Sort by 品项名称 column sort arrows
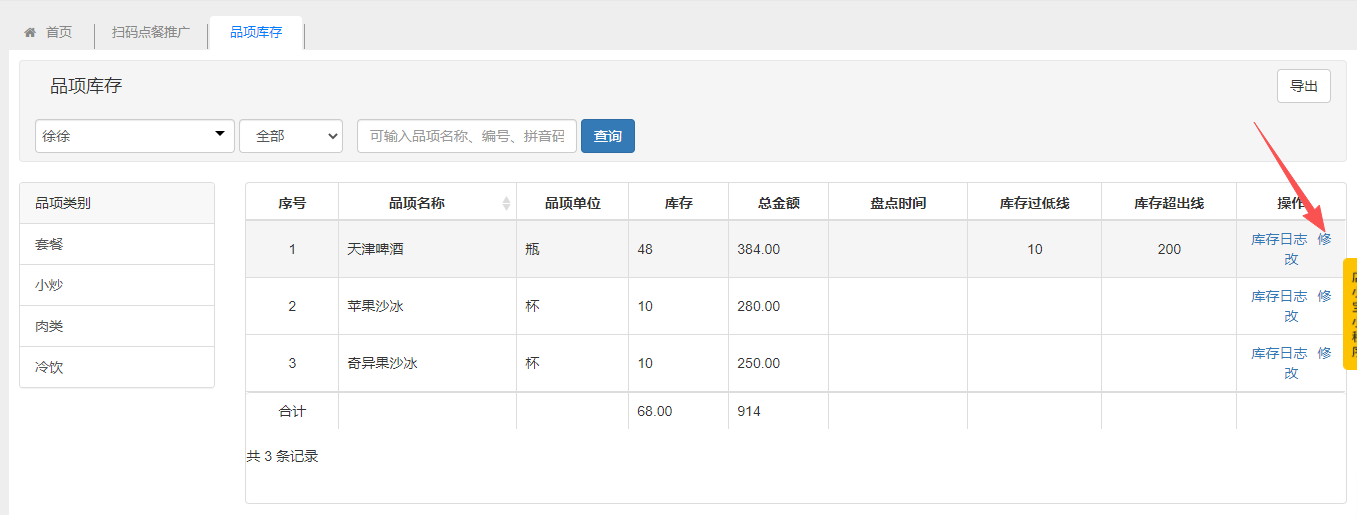Screen dimensions: 1357x515 pyautogui.click(x=506, y=203)
